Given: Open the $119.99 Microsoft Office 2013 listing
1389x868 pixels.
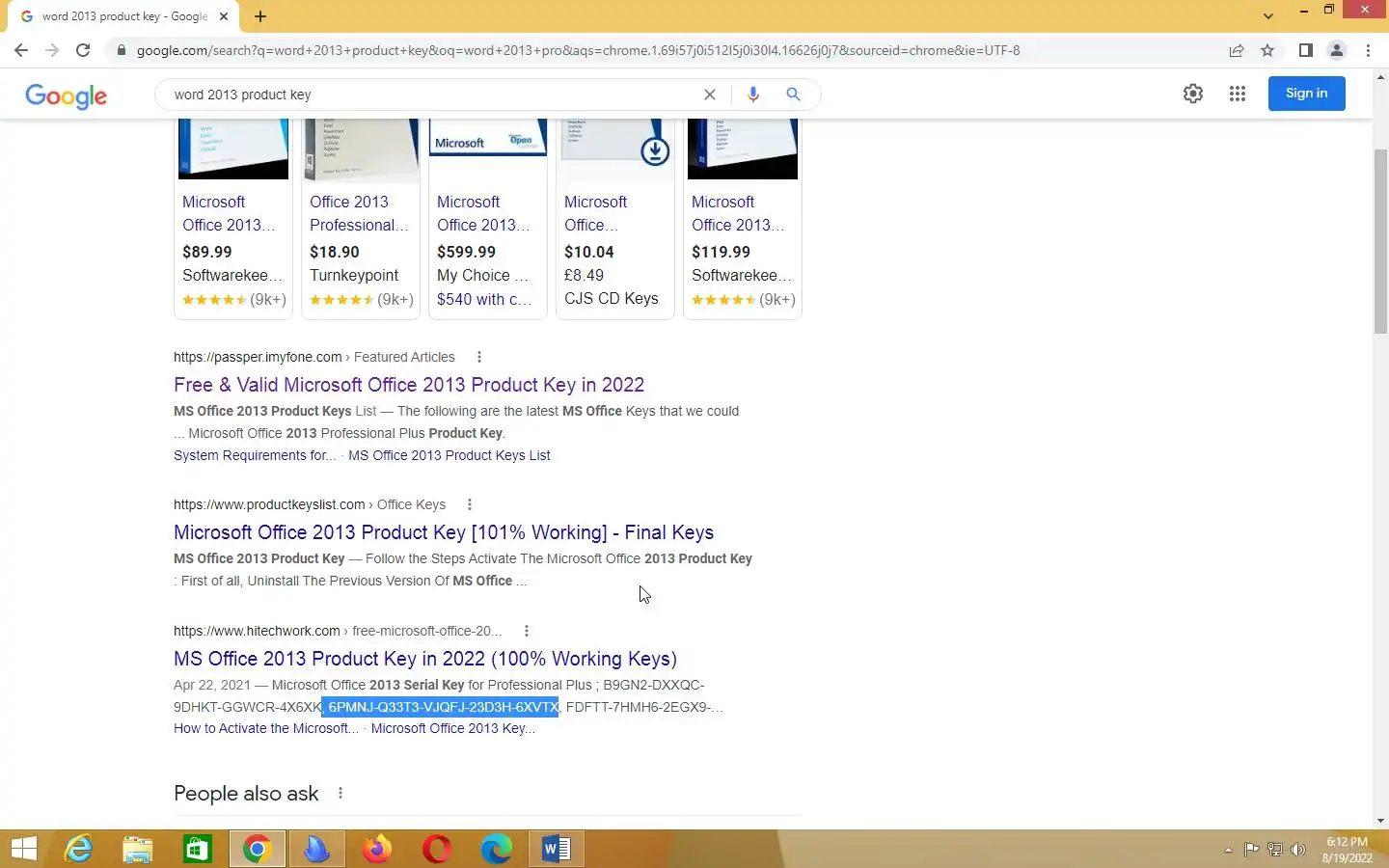Looking at the screenshot, I should coord(738,213).
